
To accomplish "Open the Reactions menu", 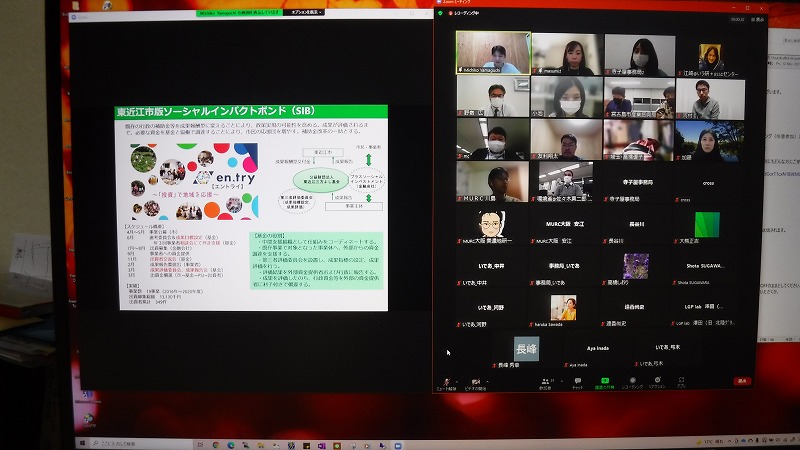I will click(657, 384).
